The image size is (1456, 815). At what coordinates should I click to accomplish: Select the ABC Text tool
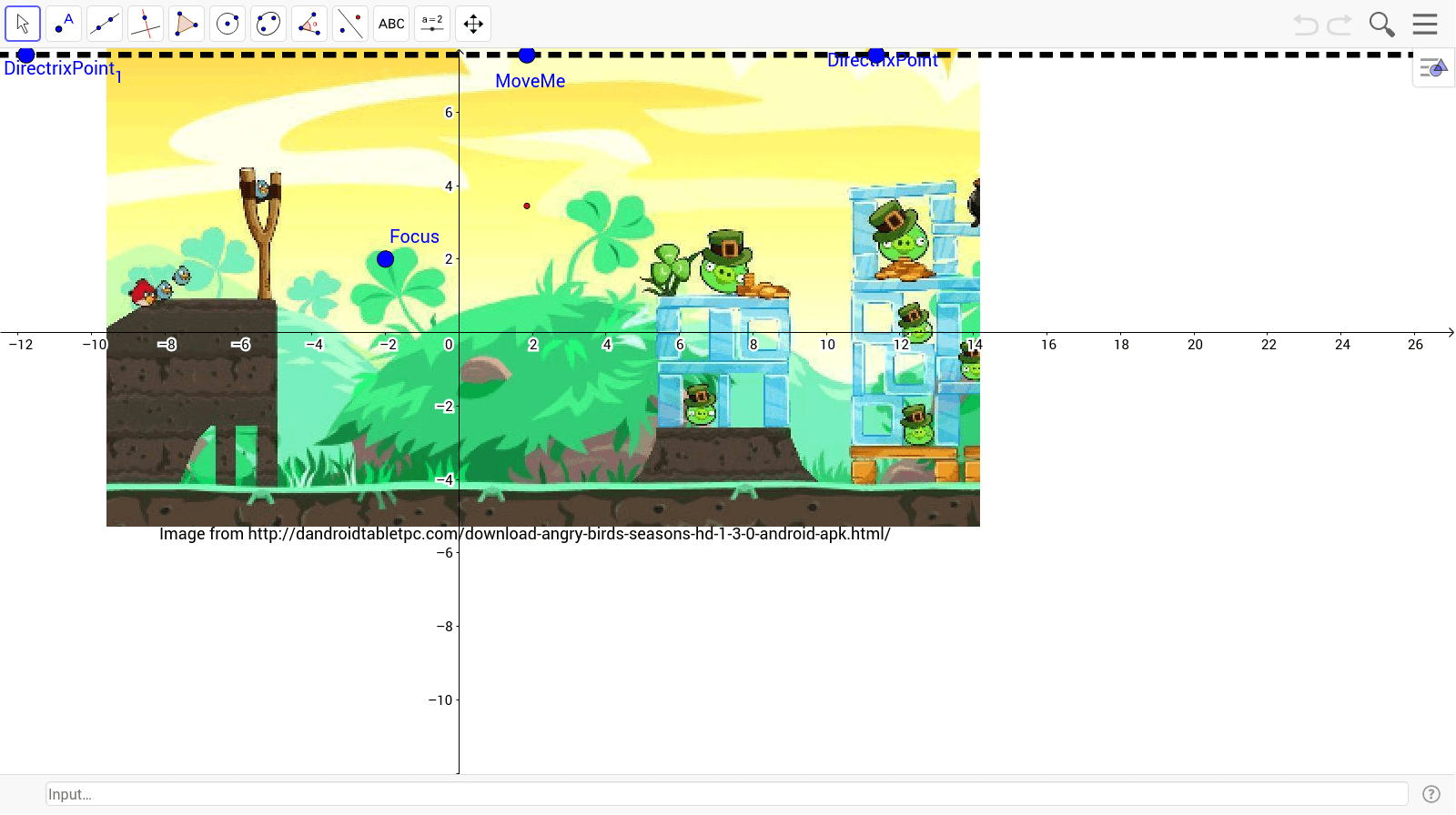coord(391,24)
